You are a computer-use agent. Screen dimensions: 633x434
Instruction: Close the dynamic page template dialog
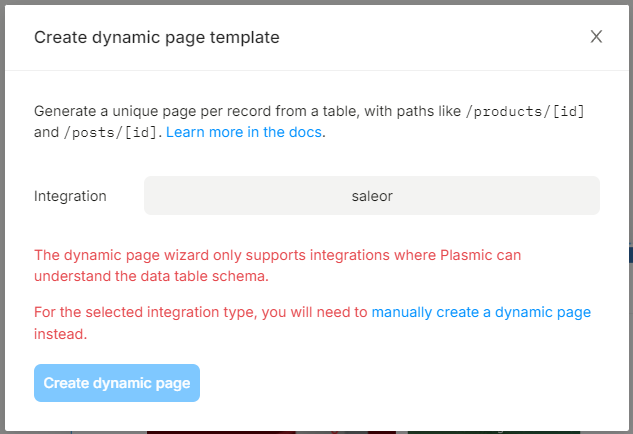[x=596, y=37]
